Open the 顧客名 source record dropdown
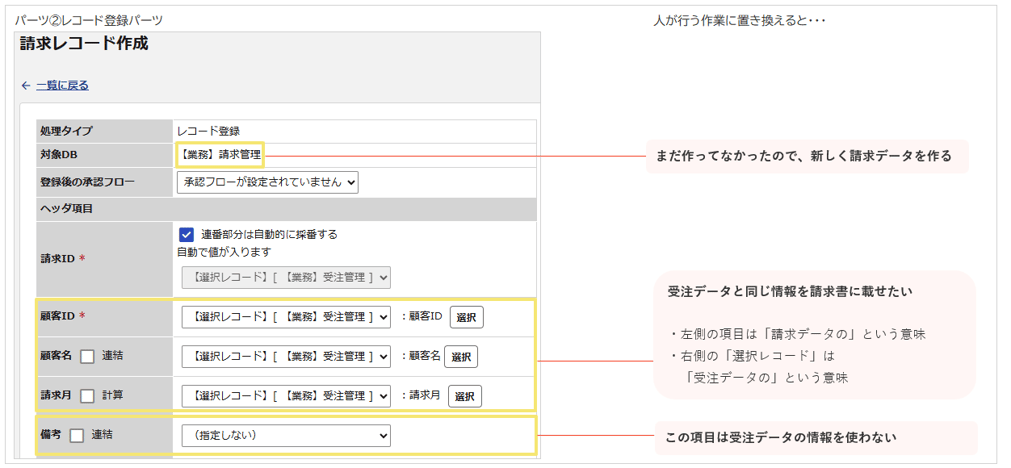Image resolution: width=1011 pixels, height=468 pixels. 286,356
